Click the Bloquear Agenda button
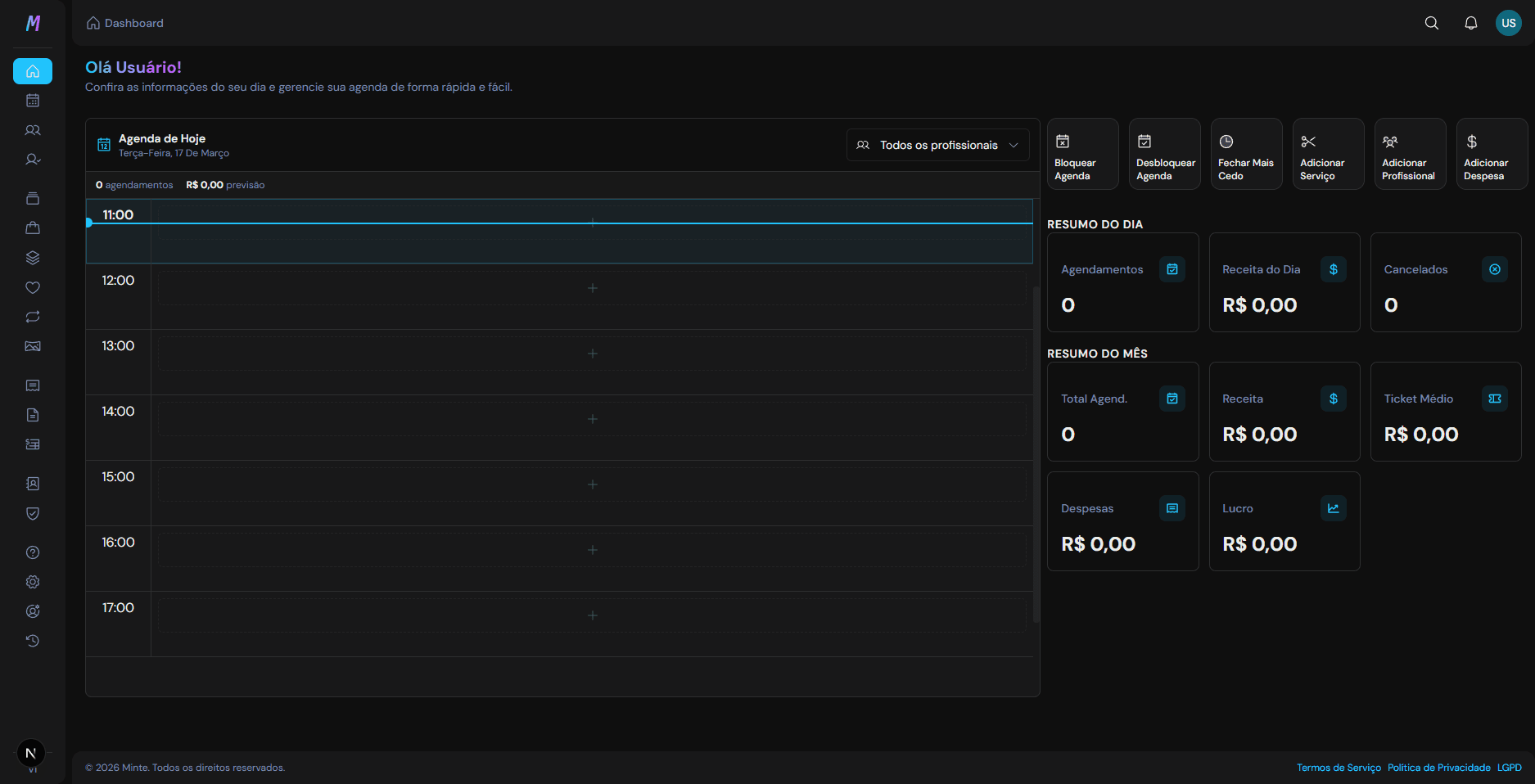1535x784 pixels. point(1082,154)
